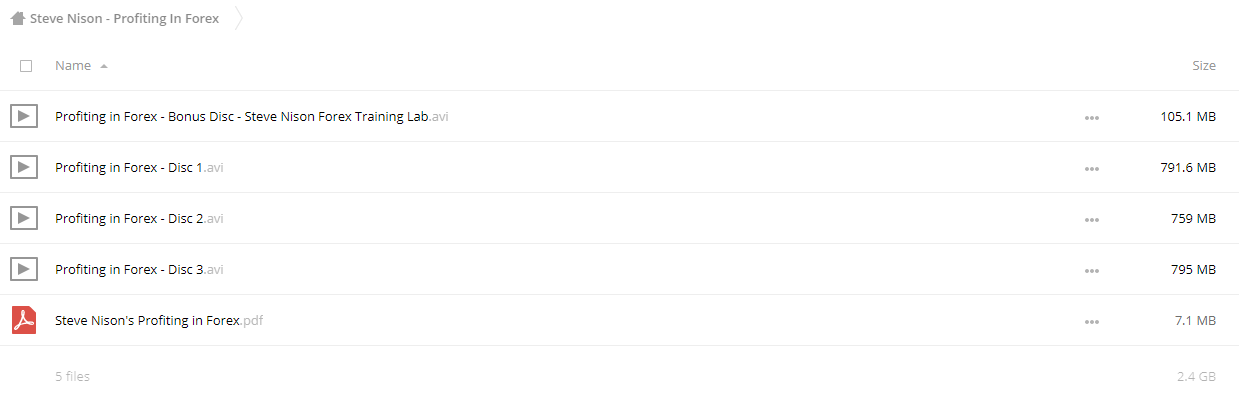
Task: Click the red PDF icon for Steve Nison's file
Action: point(24,320)
